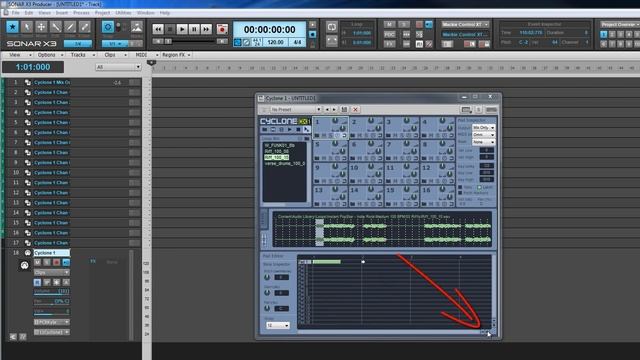The height and width of the screenshot is (360, 640).
Task: Click the synth icon on track 5
Action: [27, 122]
